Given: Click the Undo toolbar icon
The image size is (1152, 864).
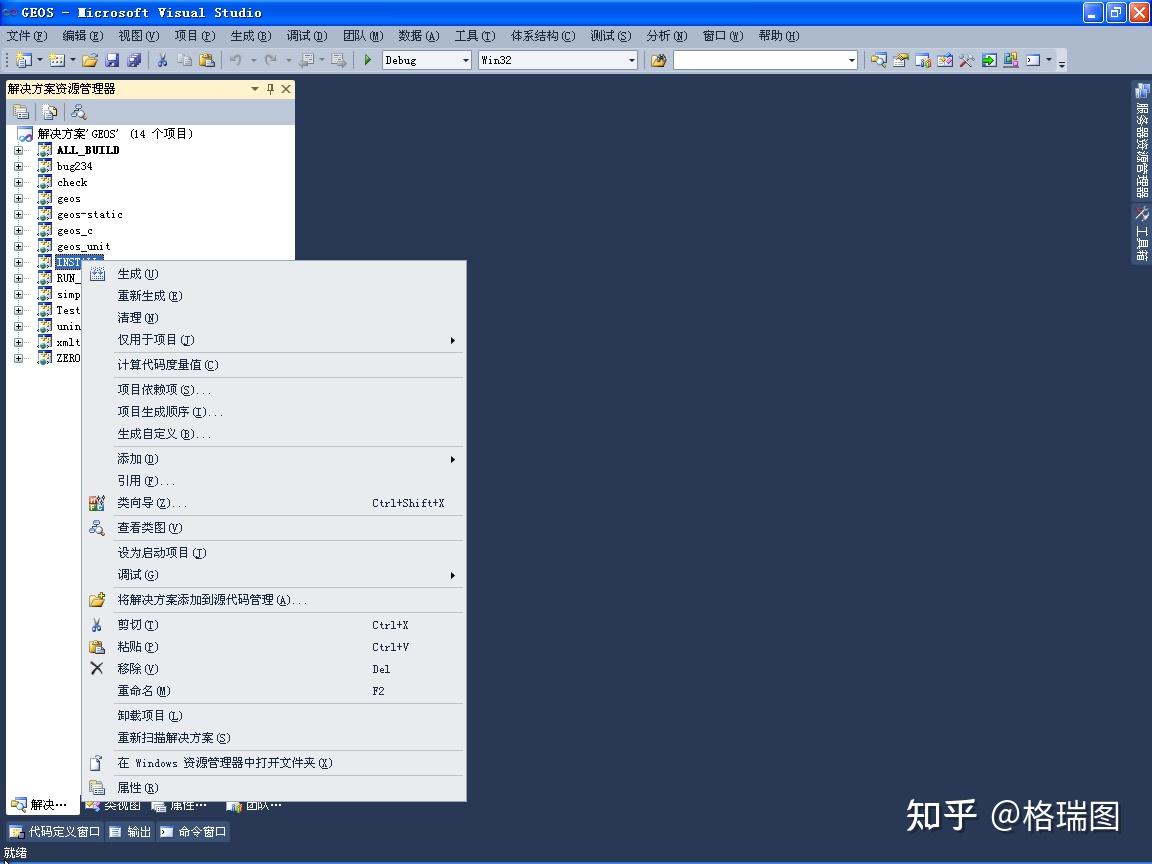Looking at the screenshot, I should pos(237,60).
